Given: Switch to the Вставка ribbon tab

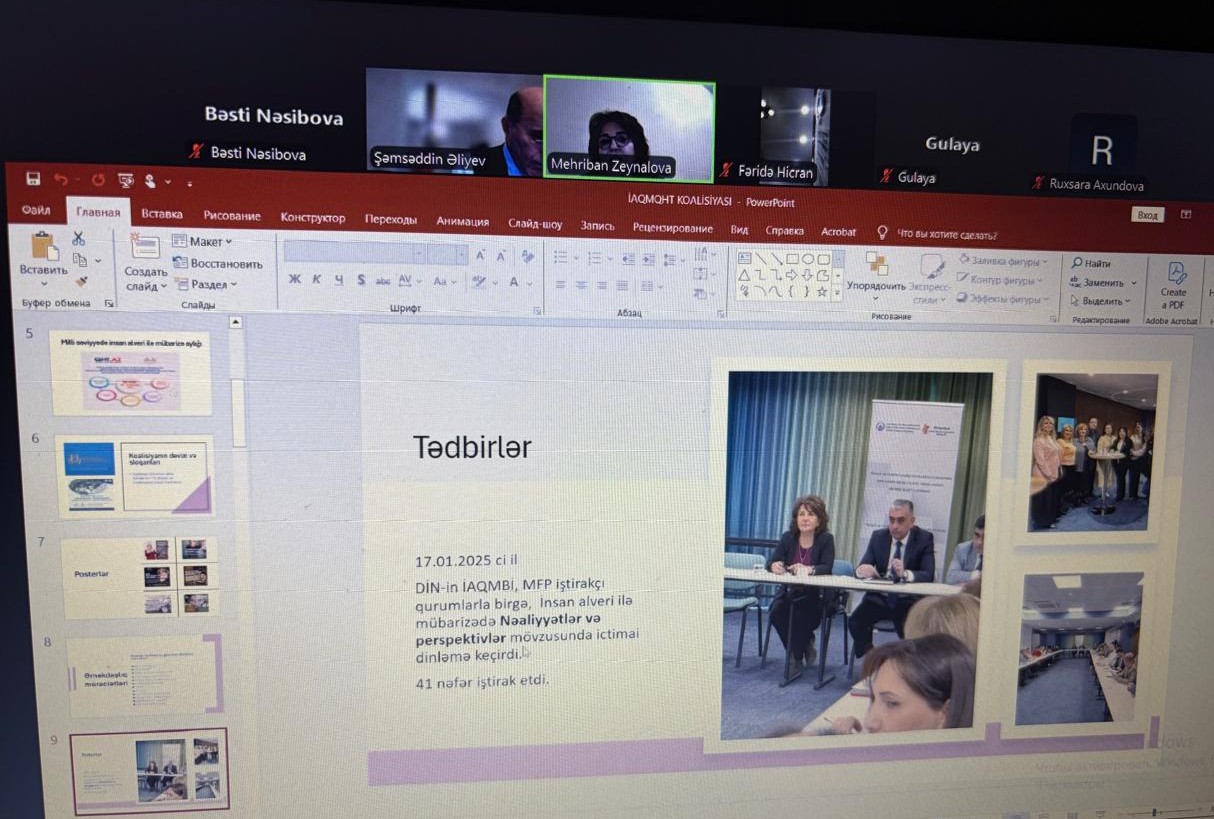Looking at the screenshot, I should [162, 214].
